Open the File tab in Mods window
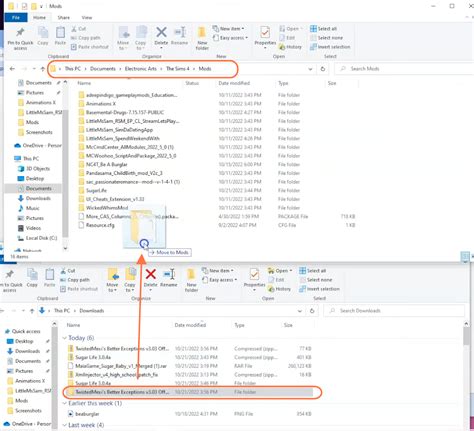Viewport: 474px width, 431px height. [16, 18]
